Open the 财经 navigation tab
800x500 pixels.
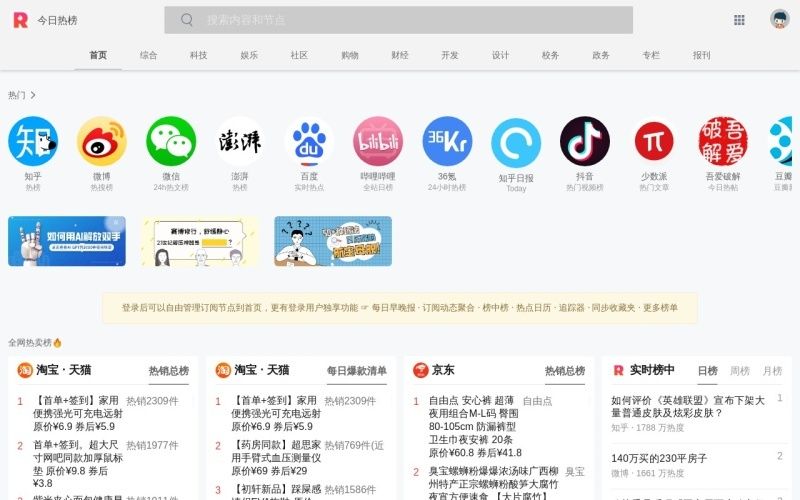click(399, 55)
